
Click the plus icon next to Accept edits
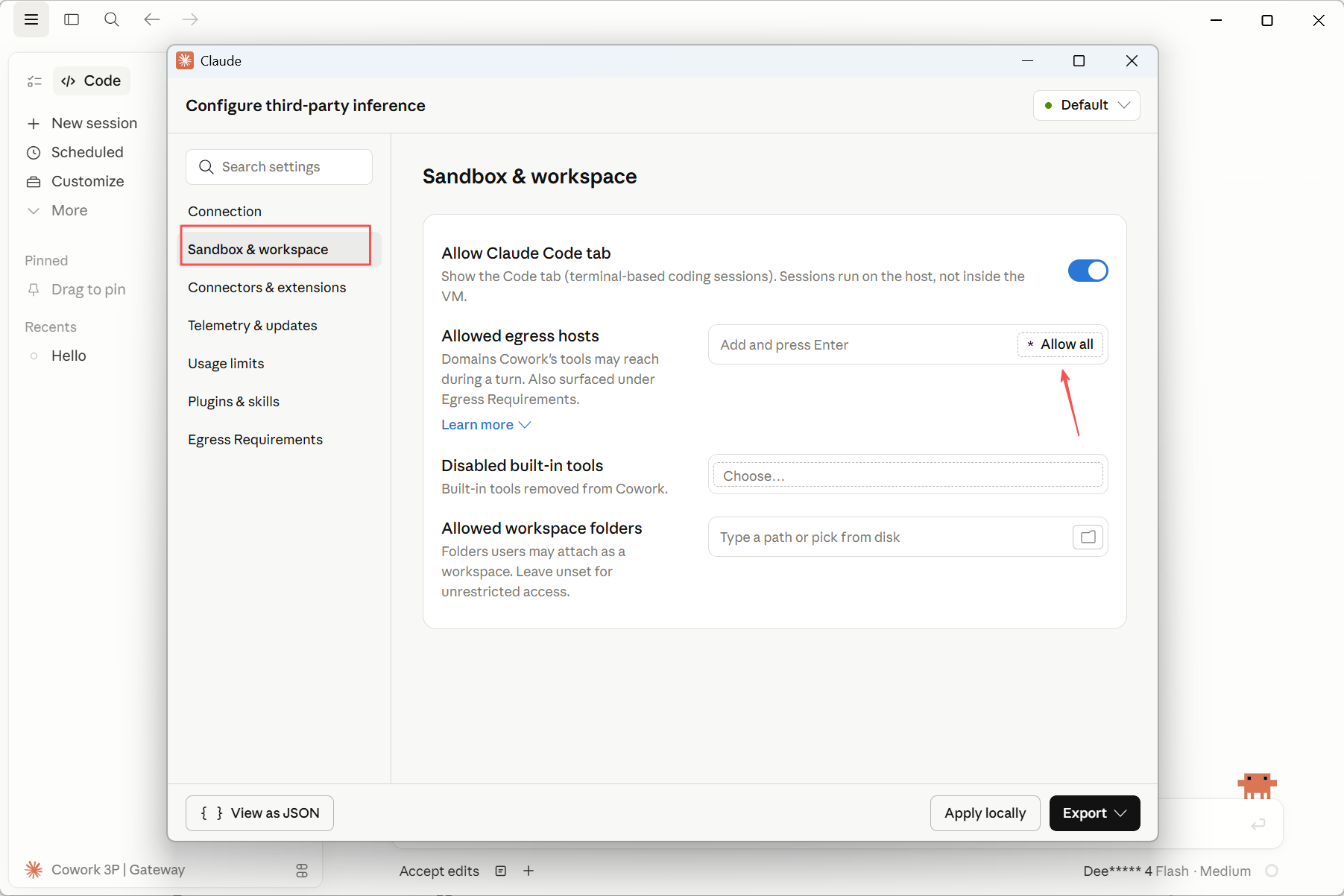pyautogui.click(x=529, y=871)
